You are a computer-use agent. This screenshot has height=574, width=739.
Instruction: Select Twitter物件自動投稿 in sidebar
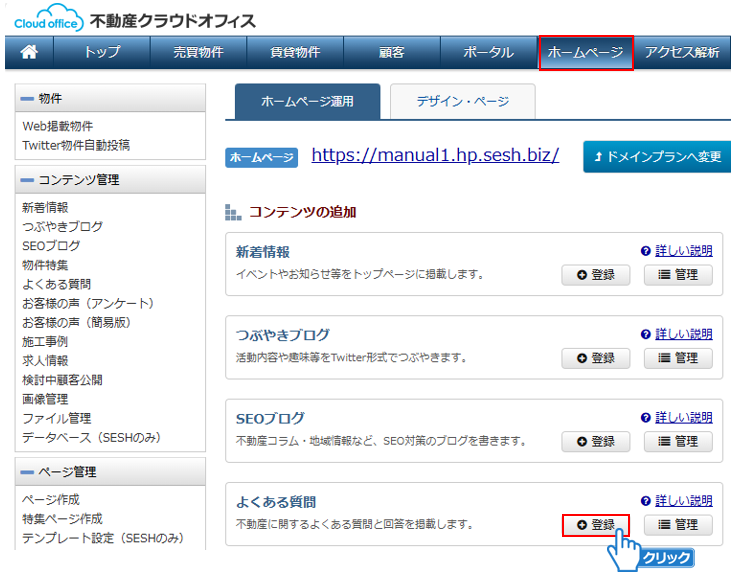[76, 145]
